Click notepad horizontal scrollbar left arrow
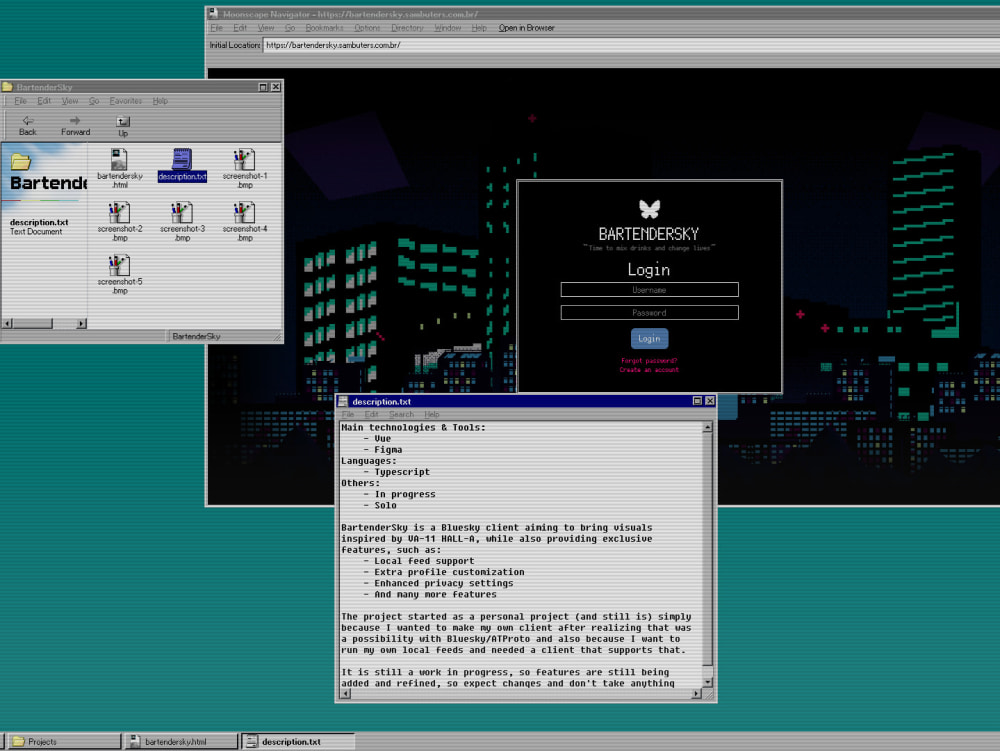 tap(346, 694)
